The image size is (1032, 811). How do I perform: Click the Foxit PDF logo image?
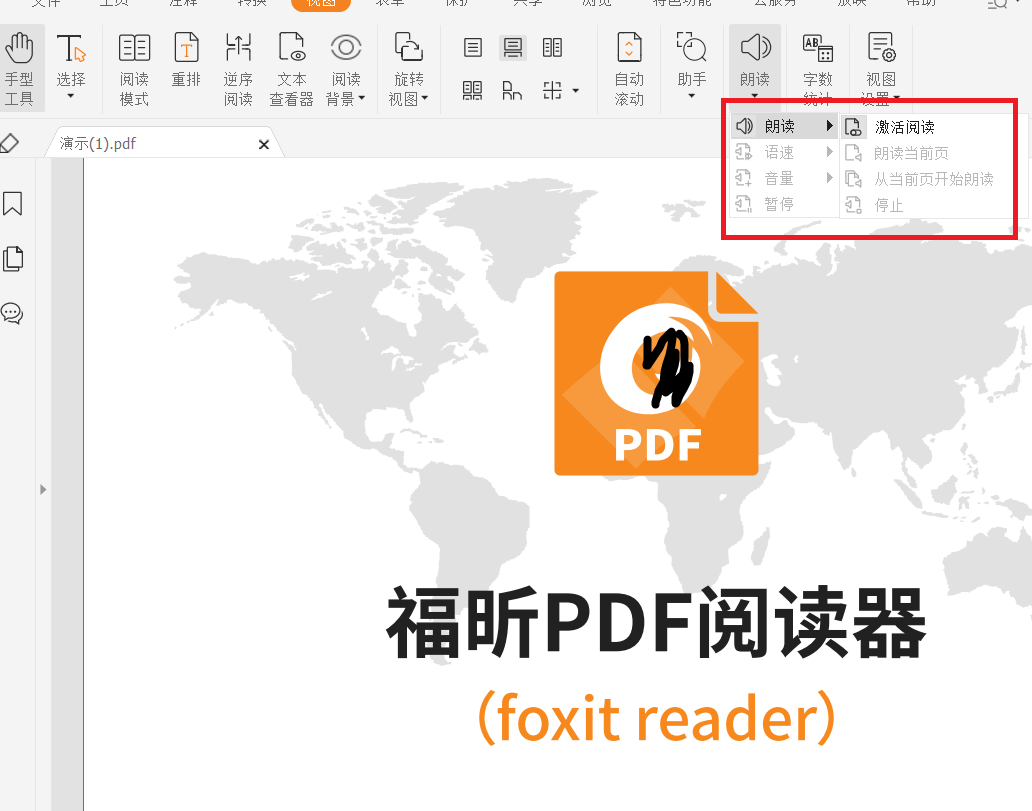point(656,373)
